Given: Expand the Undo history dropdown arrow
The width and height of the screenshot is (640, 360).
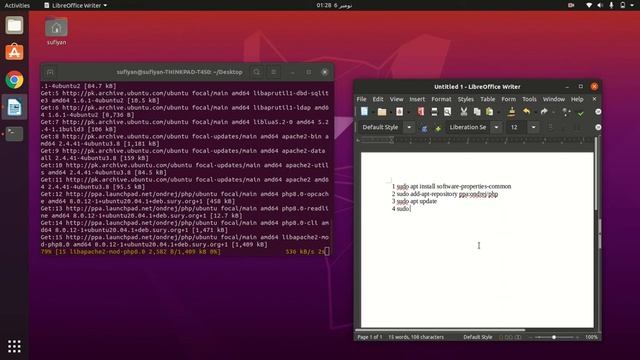Looking at the screenshot, I should (x=535, y=112).
